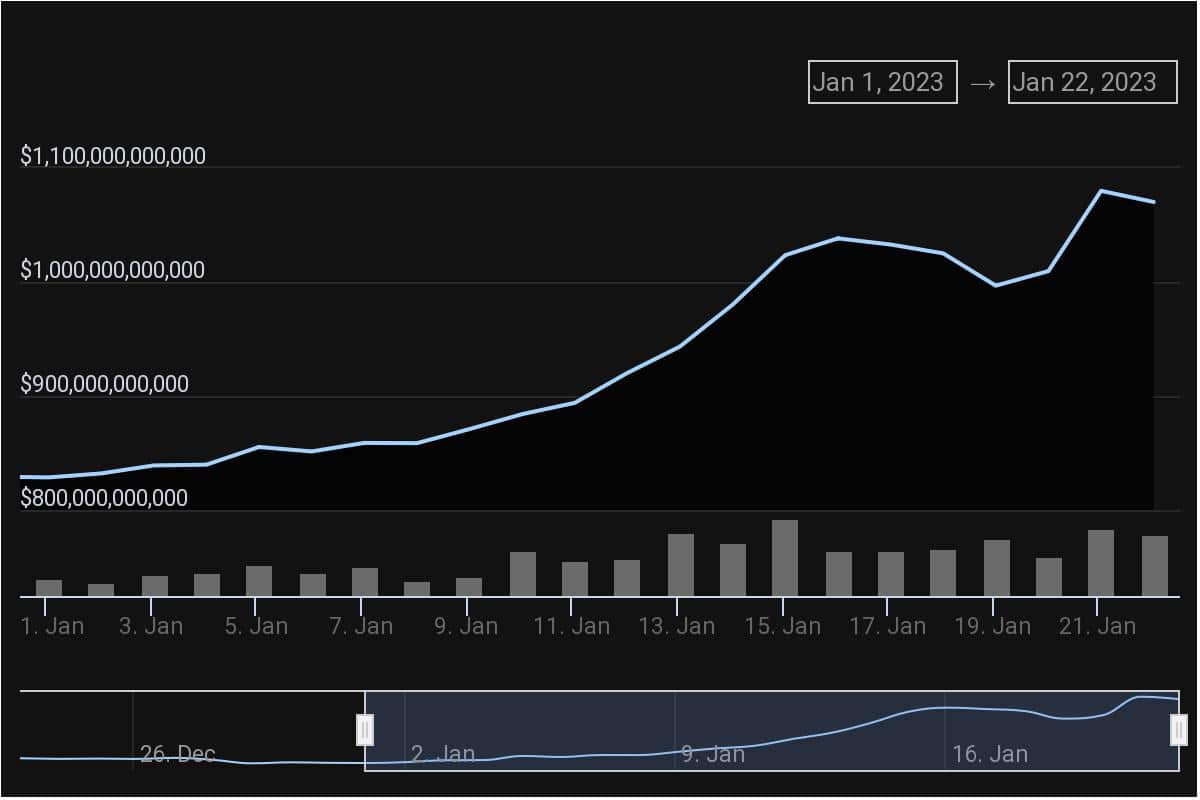Click the 7. Jan axis label
Viewport: 1200px width, 800px height.
coord(361,627)
